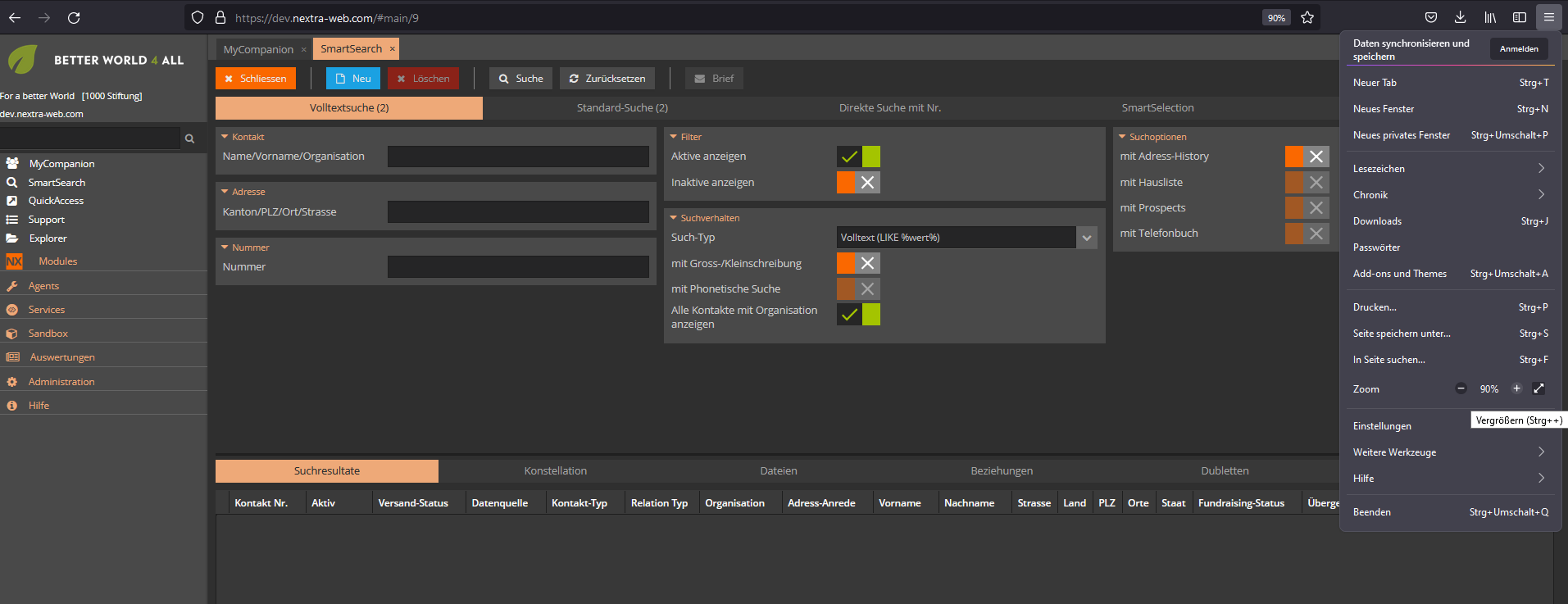Viewport: 1568px width, 604px height.
Task: Toggle mit Telefonbuch switch
Action: click(1307, 233)
